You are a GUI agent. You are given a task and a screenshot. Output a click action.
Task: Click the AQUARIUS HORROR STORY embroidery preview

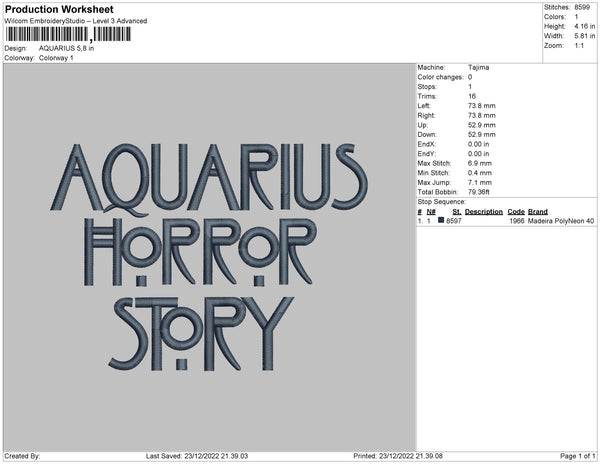(x=209, y=257)
